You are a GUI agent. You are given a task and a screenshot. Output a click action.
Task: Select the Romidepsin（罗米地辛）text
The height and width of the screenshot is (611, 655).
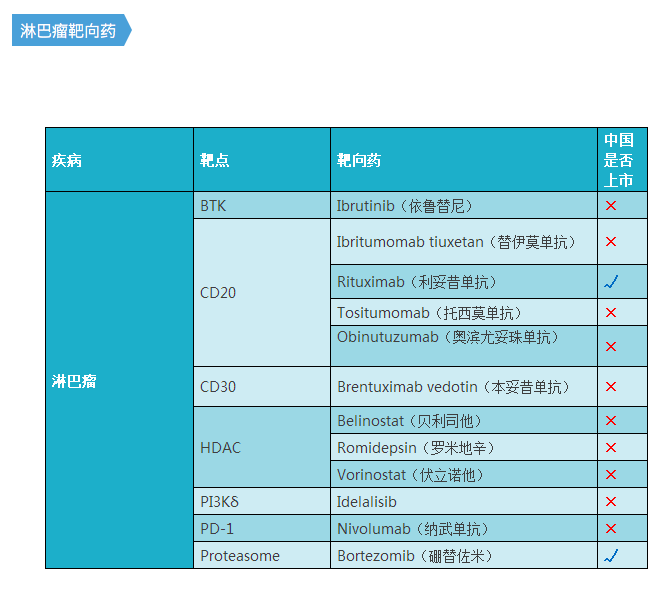point(416,448)
